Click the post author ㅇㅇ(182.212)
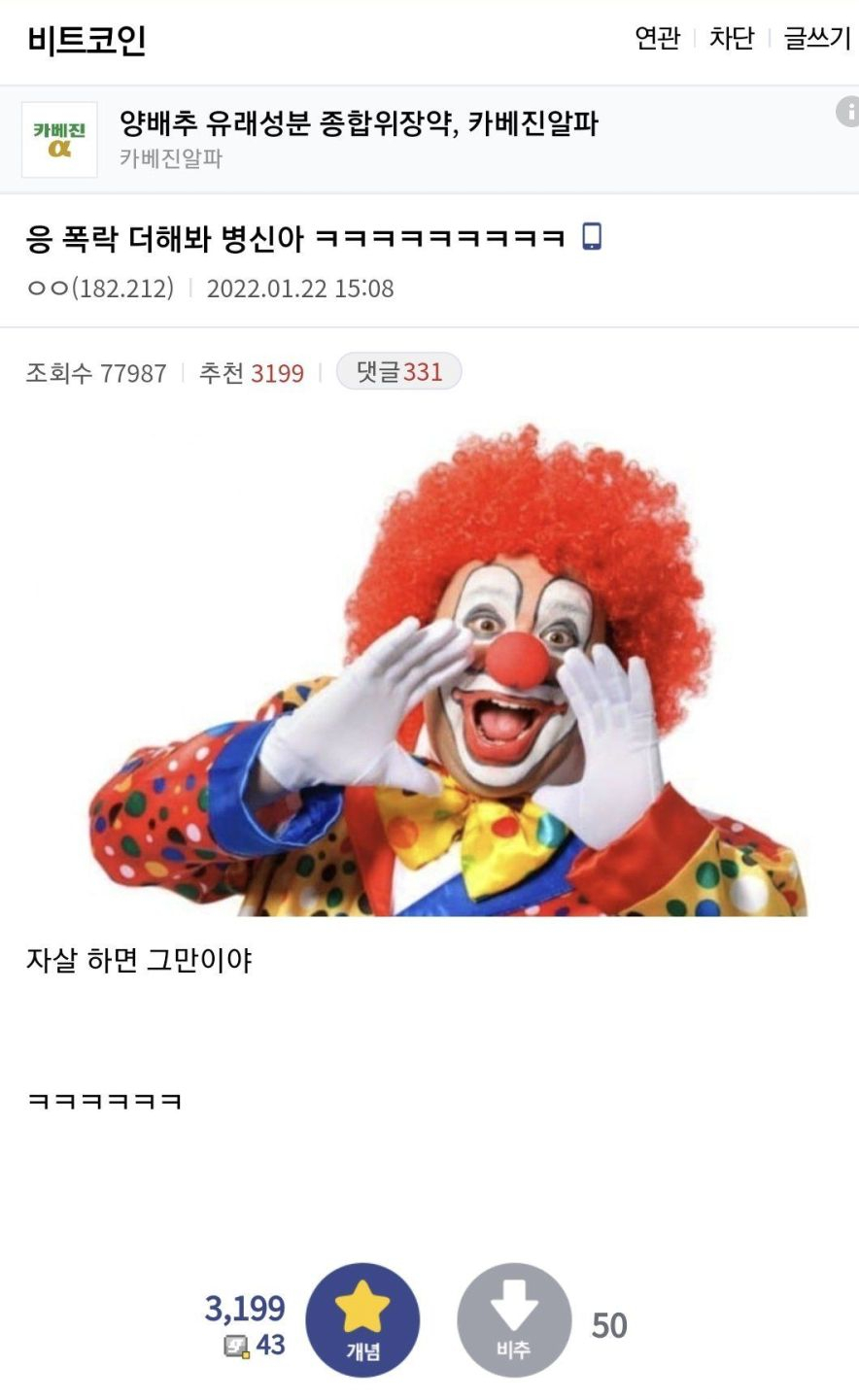The width and height of the screenshot is (859, 1400). 101,289
